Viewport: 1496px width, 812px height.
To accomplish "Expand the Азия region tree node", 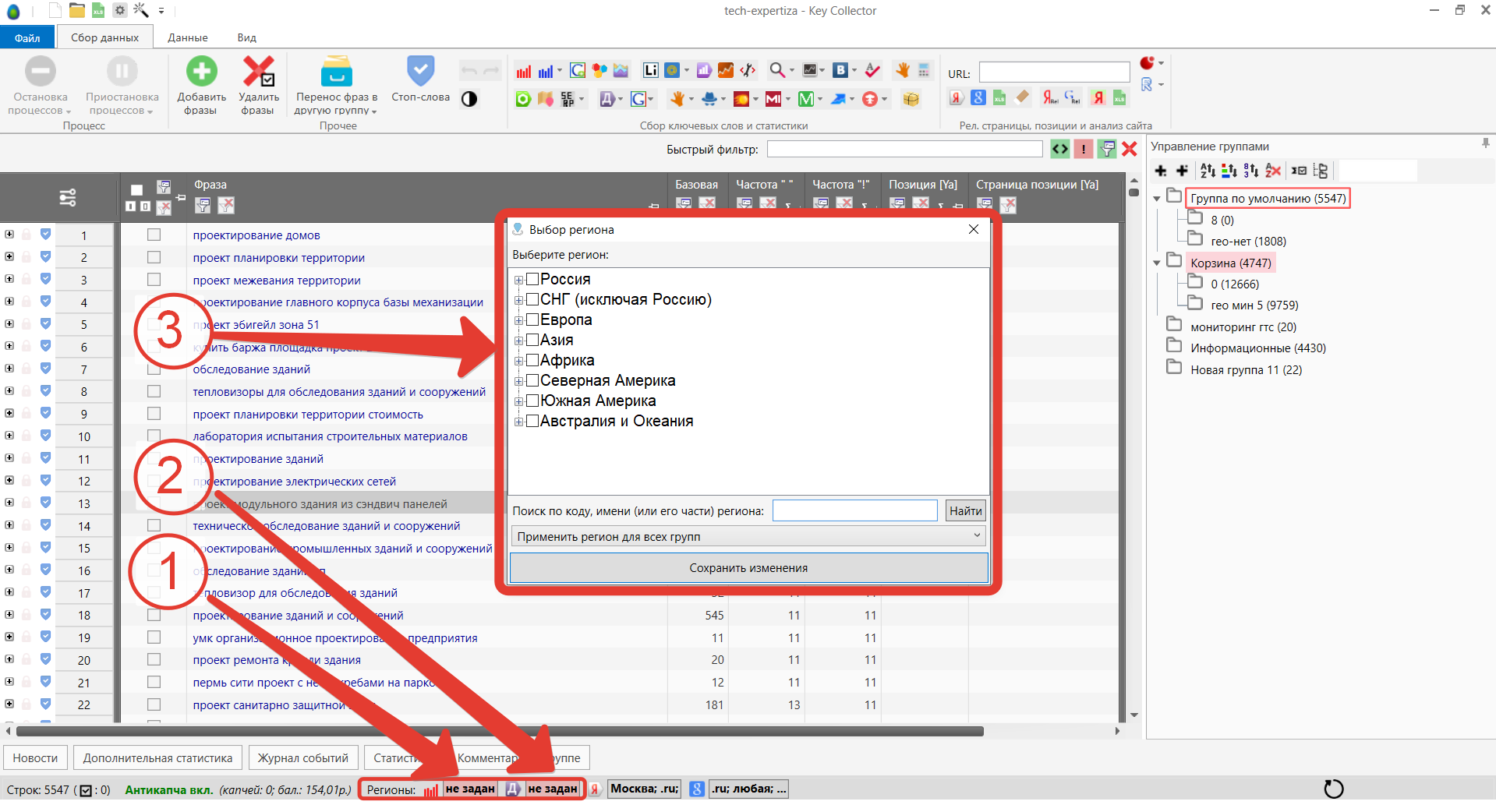I will [518, 341].
